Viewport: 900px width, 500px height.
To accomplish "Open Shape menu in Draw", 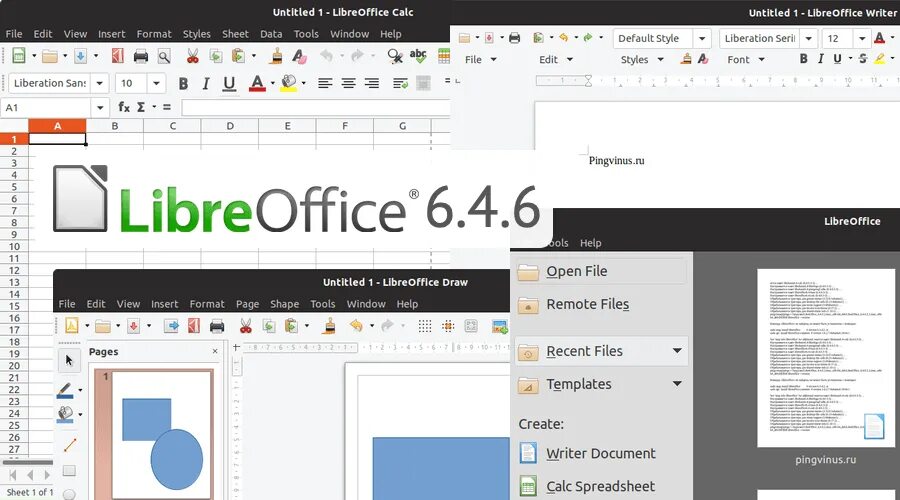I will 285,304.
